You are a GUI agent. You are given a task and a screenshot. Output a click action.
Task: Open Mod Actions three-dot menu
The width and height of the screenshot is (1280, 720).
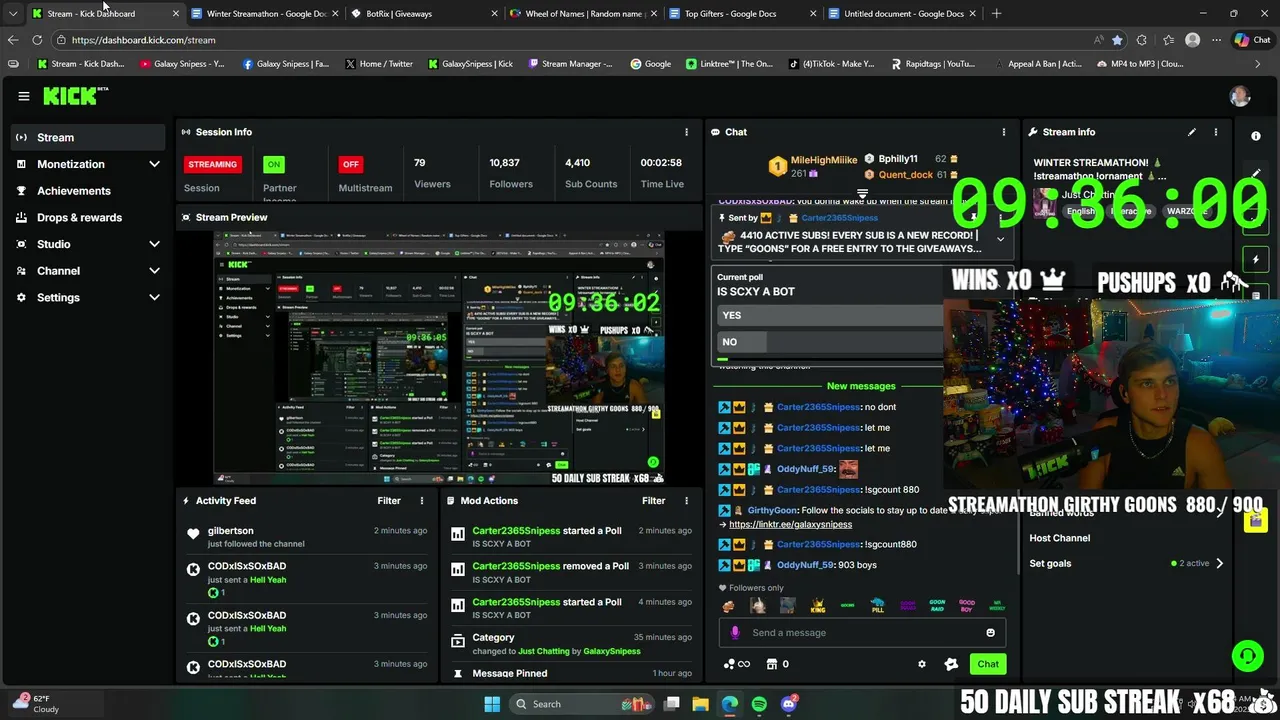point(686,501)
